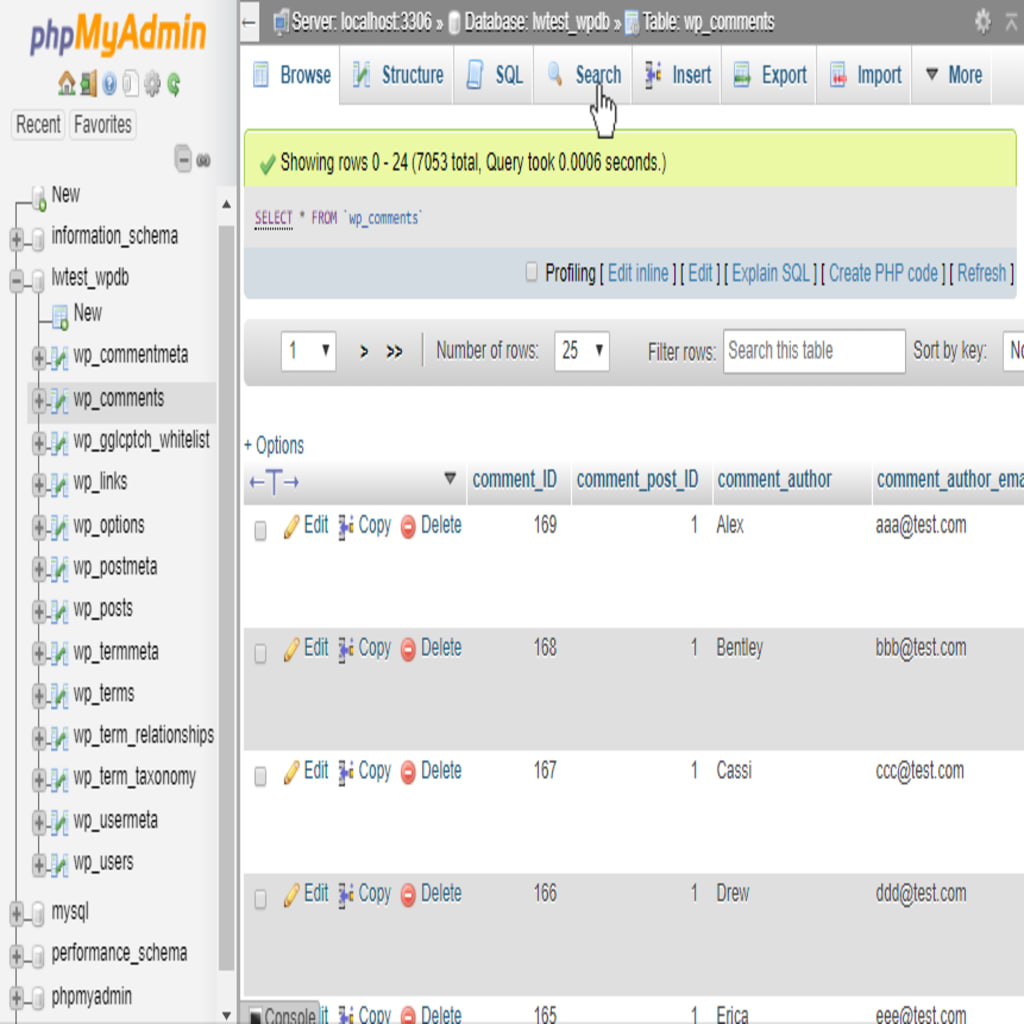Click the red Delete icon for row 169
Screen dimensions: 1024x1024
click(x=408, y=526)
